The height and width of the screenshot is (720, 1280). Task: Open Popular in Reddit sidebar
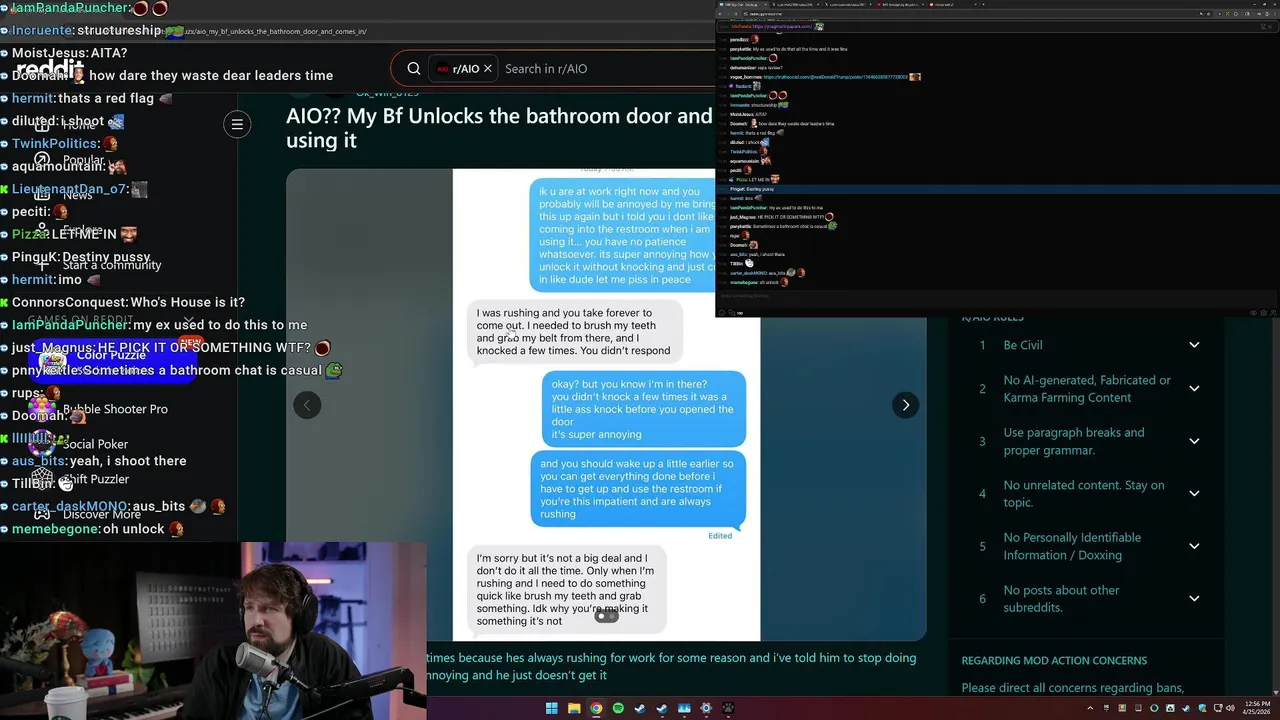tap(69, 160)
